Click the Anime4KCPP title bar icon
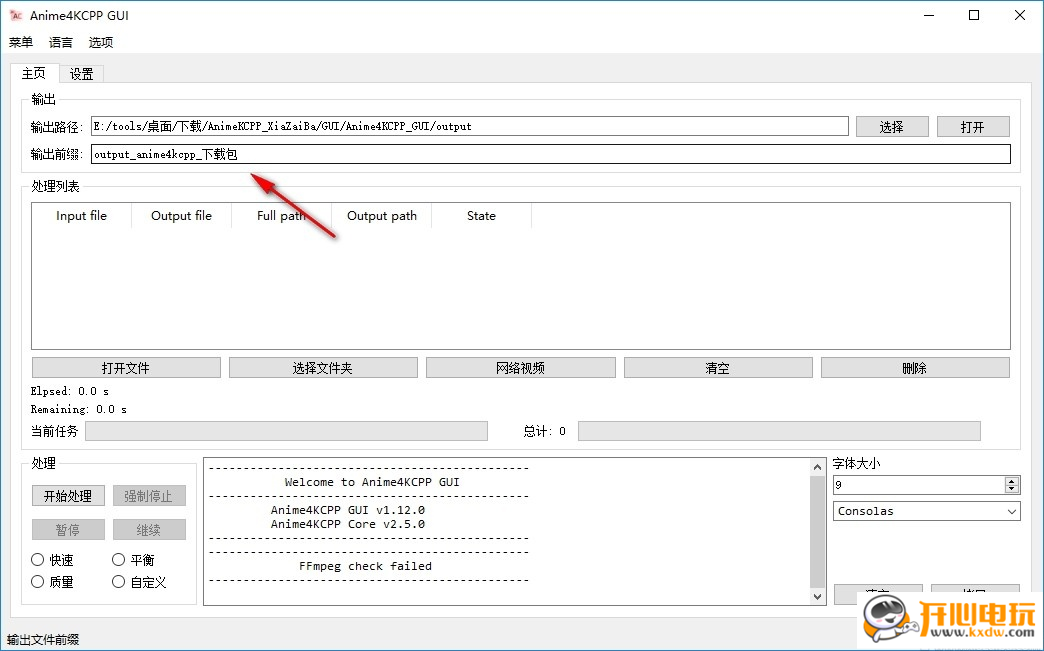This screenshot has width=1044, height=651. [16, 15]
